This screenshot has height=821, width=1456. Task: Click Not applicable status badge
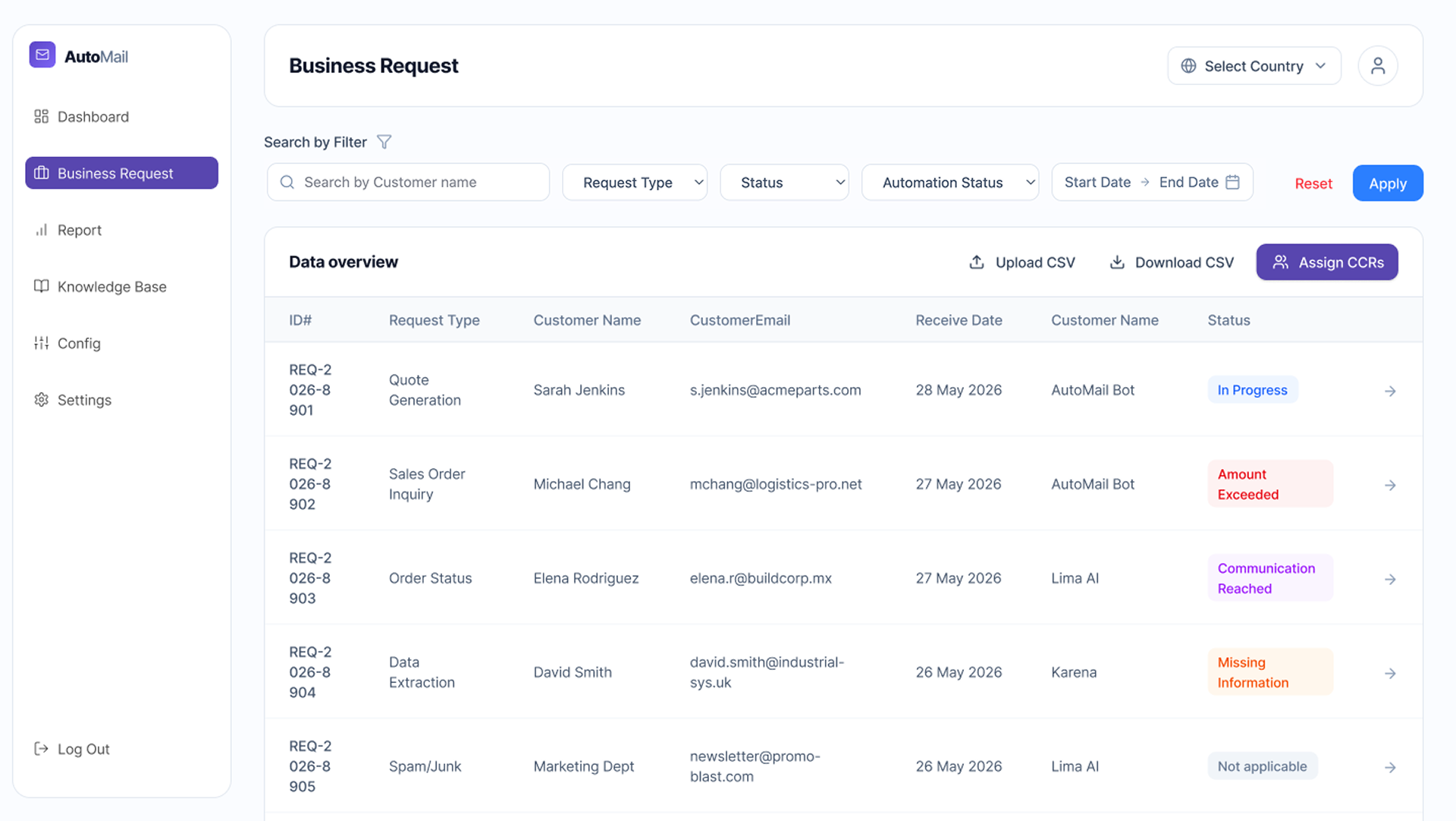[x=1262, y=766]
